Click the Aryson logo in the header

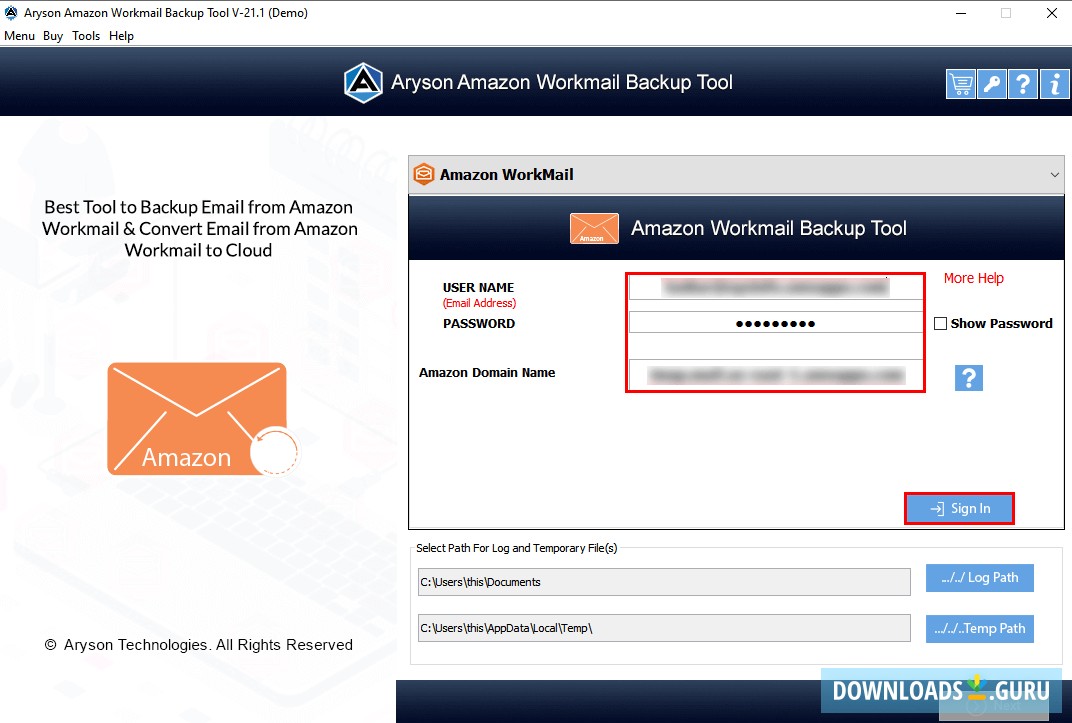pos(363,83)
